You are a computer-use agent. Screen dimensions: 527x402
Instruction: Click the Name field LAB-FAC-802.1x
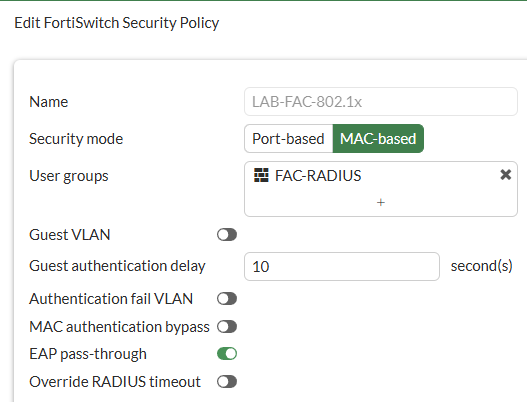click(381, 102)
